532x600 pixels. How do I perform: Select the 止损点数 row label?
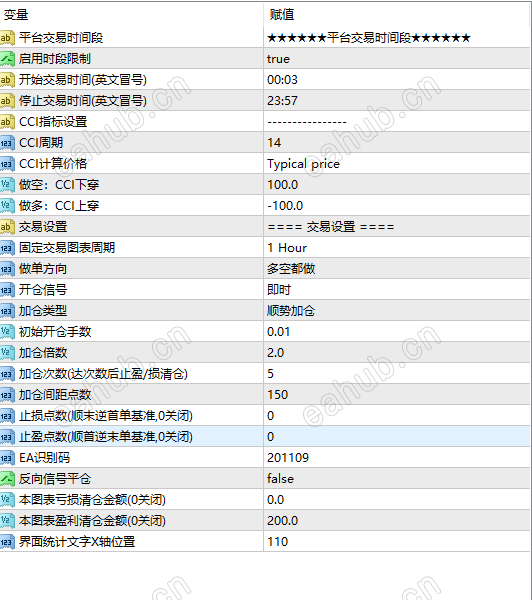(x=106, y=416)
